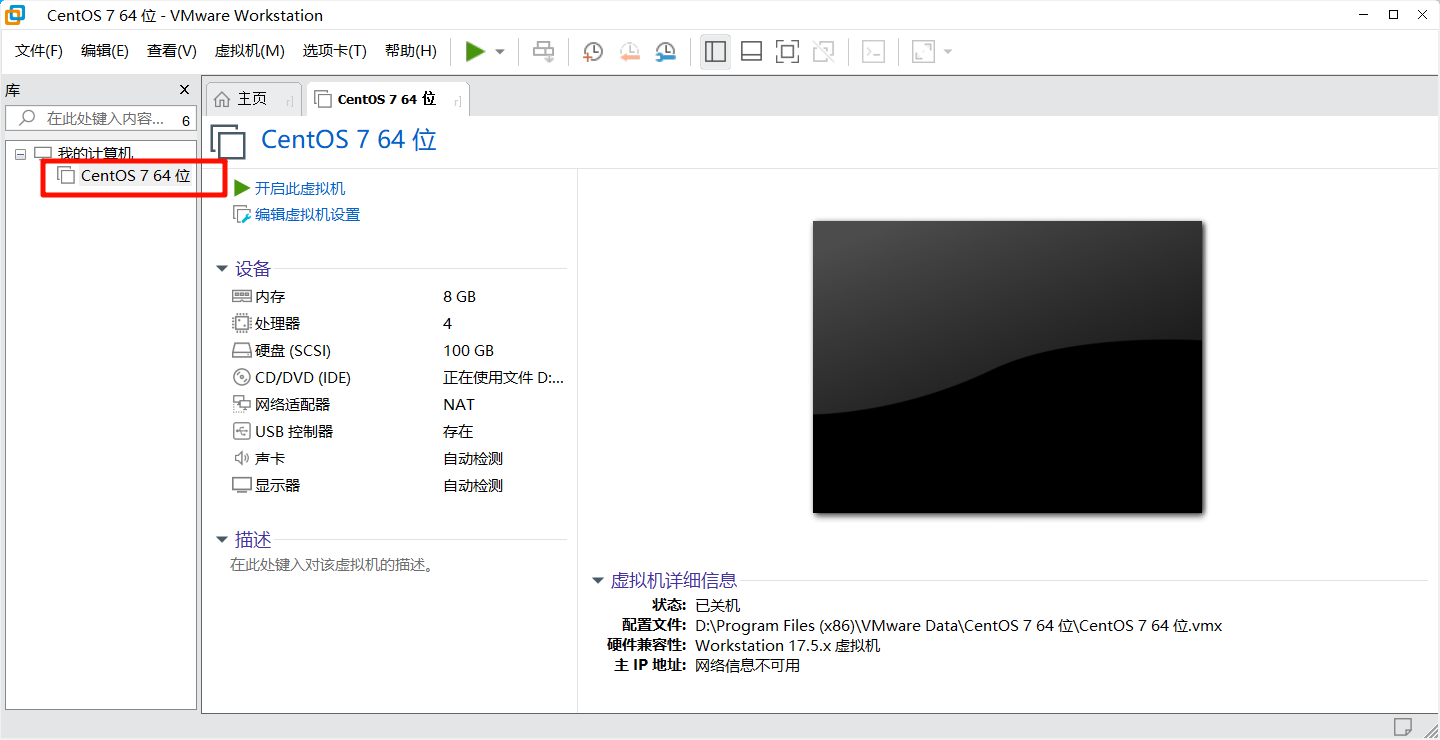Screen dimensions: 1440x740
Task: Take a snapshot with the clock-plus icon
Action: [x=593, y=52]
